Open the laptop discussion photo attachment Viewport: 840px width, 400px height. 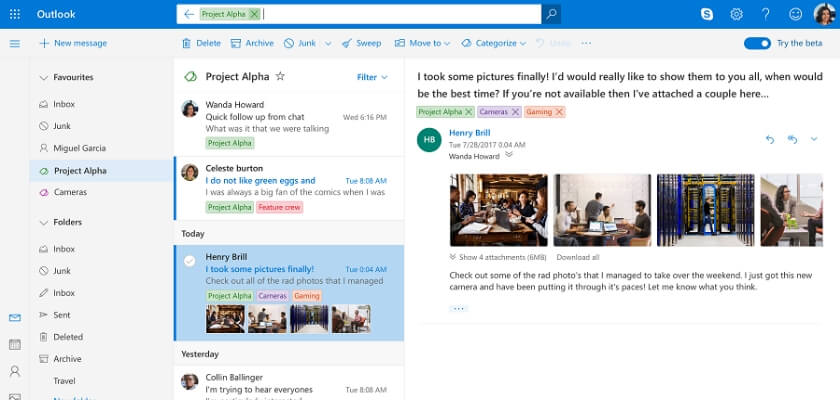602,210
